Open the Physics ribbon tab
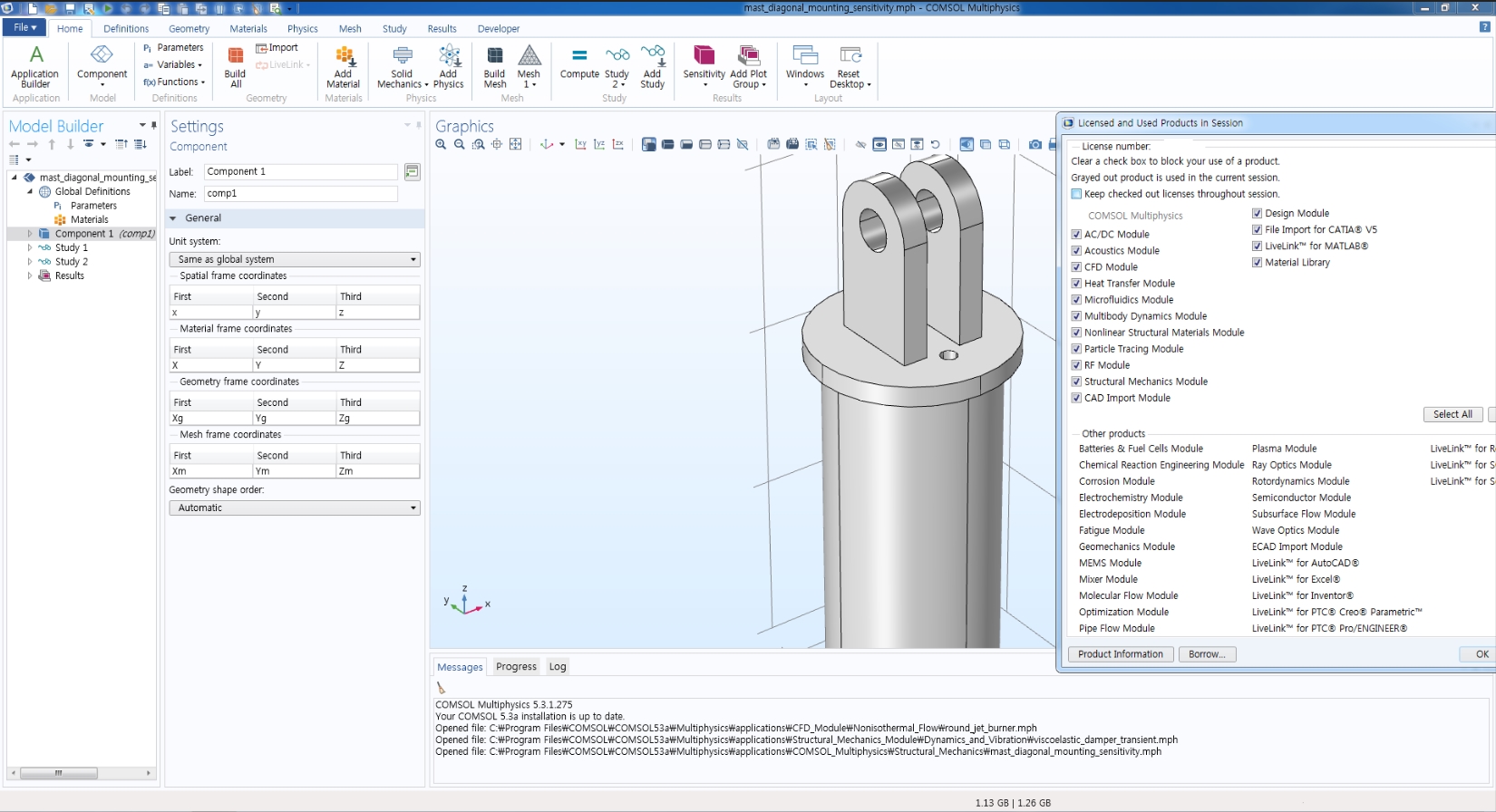1496x812 pixels. (x=302, y=29)
